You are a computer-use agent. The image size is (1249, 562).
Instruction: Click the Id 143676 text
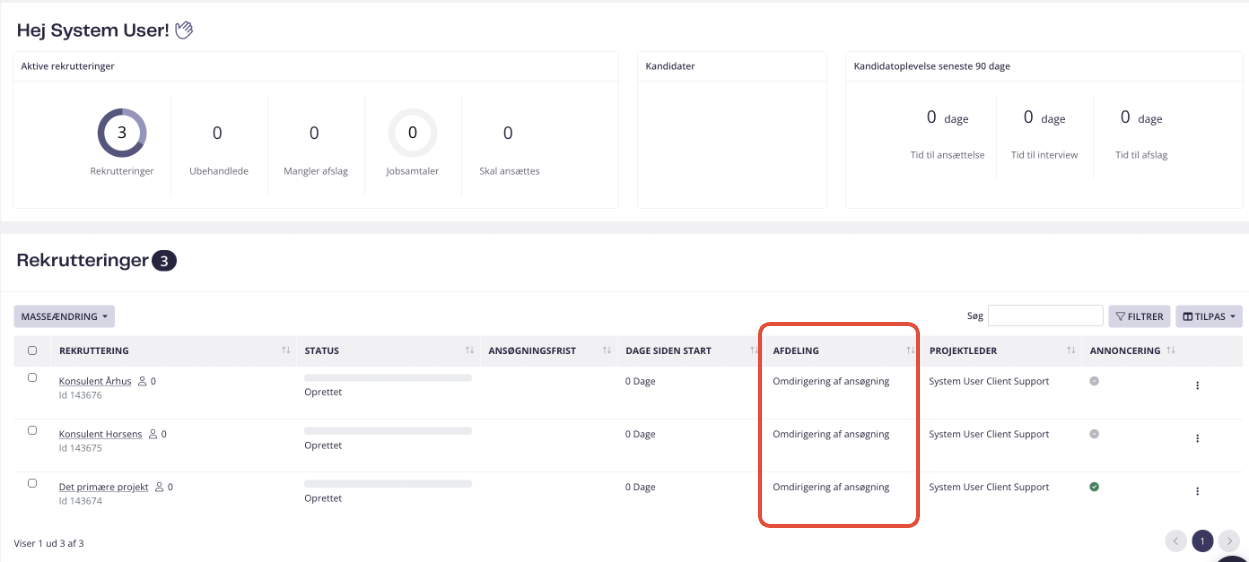coord(79,396)
